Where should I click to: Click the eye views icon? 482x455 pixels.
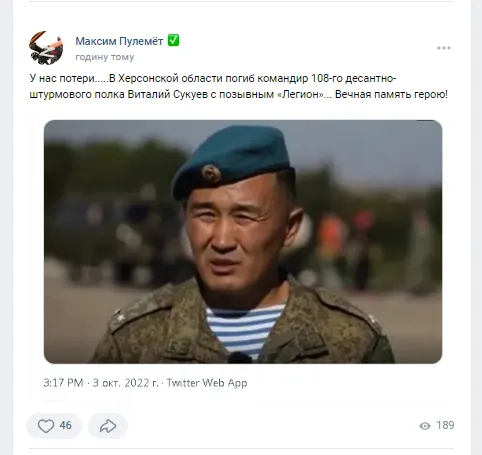coord(425,426)
